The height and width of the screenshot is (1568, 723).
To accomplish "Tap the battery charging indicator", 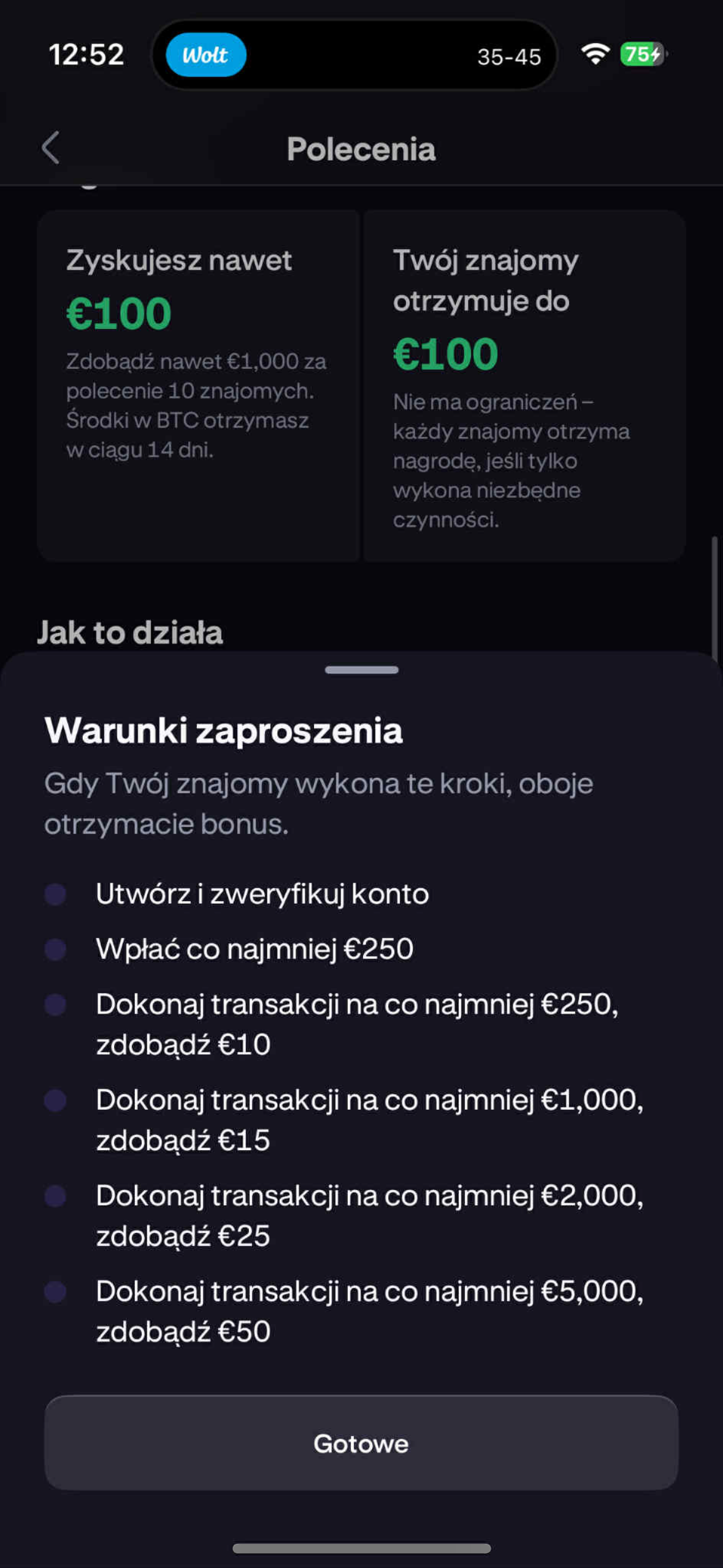I will [x=643, y=55].
